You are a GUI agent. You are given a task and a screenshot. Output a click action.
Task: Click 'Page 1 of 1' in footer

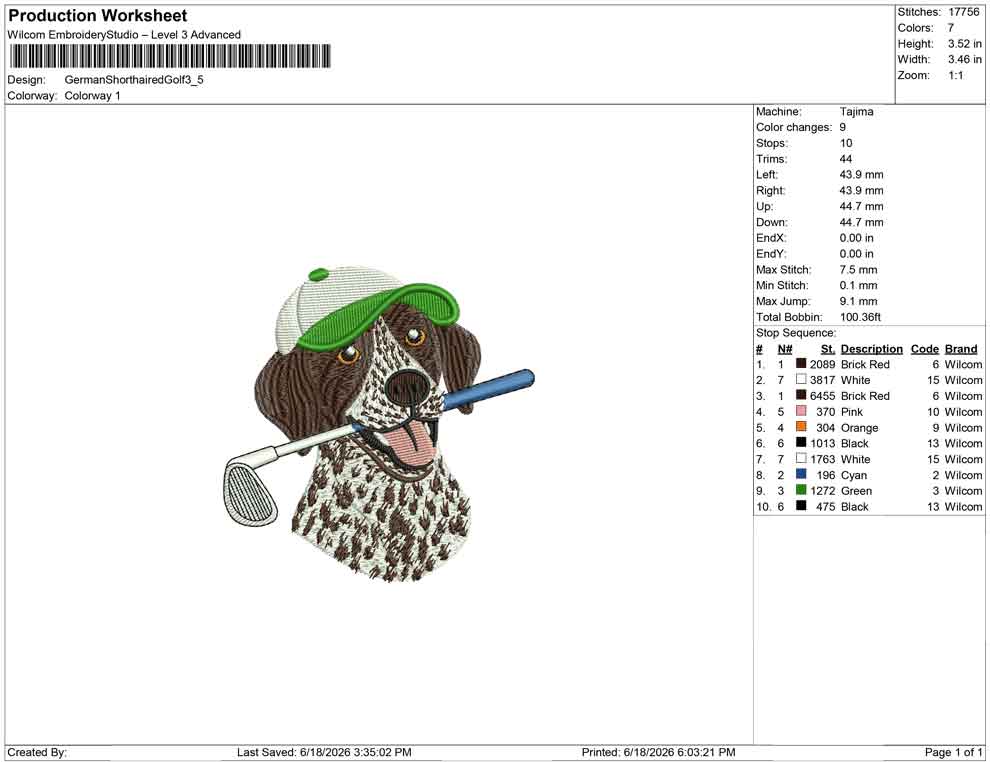point(953,752)
